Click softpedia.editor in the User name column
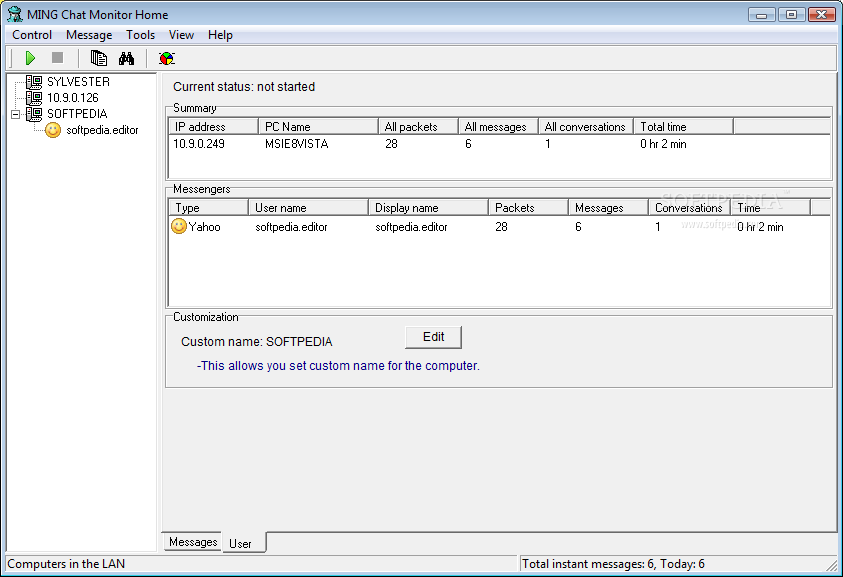 point(291,227)
